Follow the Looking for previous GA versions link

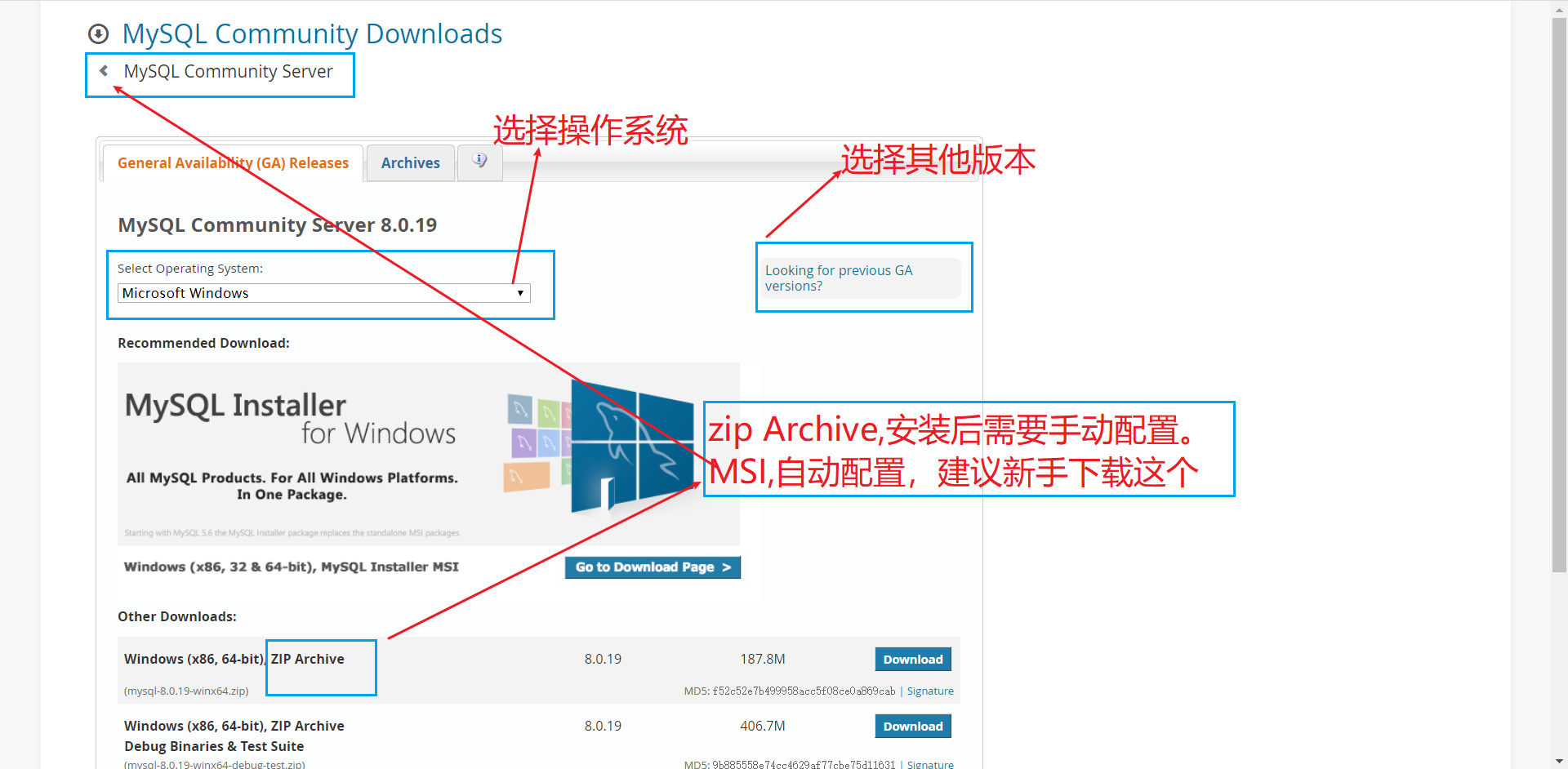[x=839, y=278]
